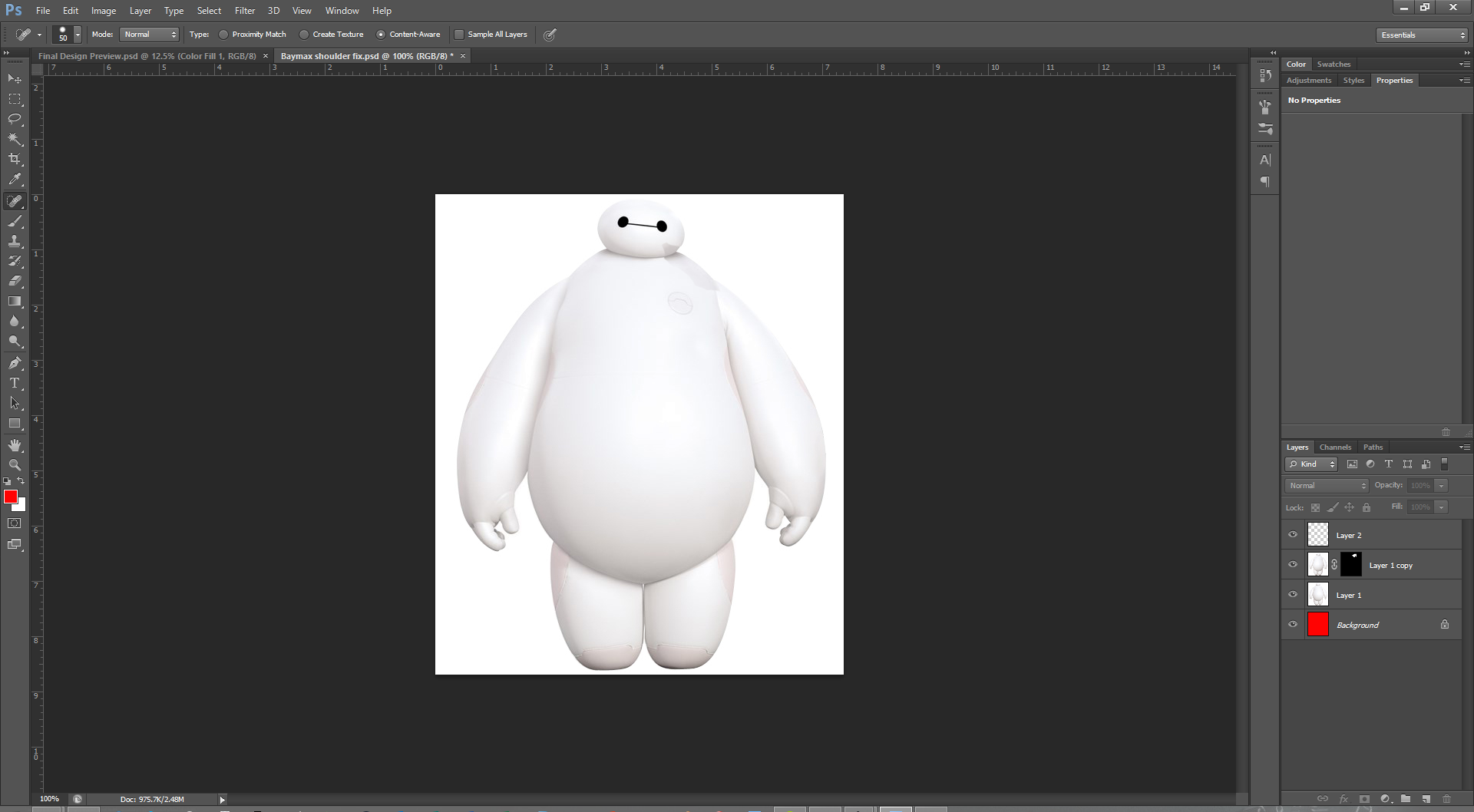
Task: Open the tool preset picker arrow
Action: point(39,35)
